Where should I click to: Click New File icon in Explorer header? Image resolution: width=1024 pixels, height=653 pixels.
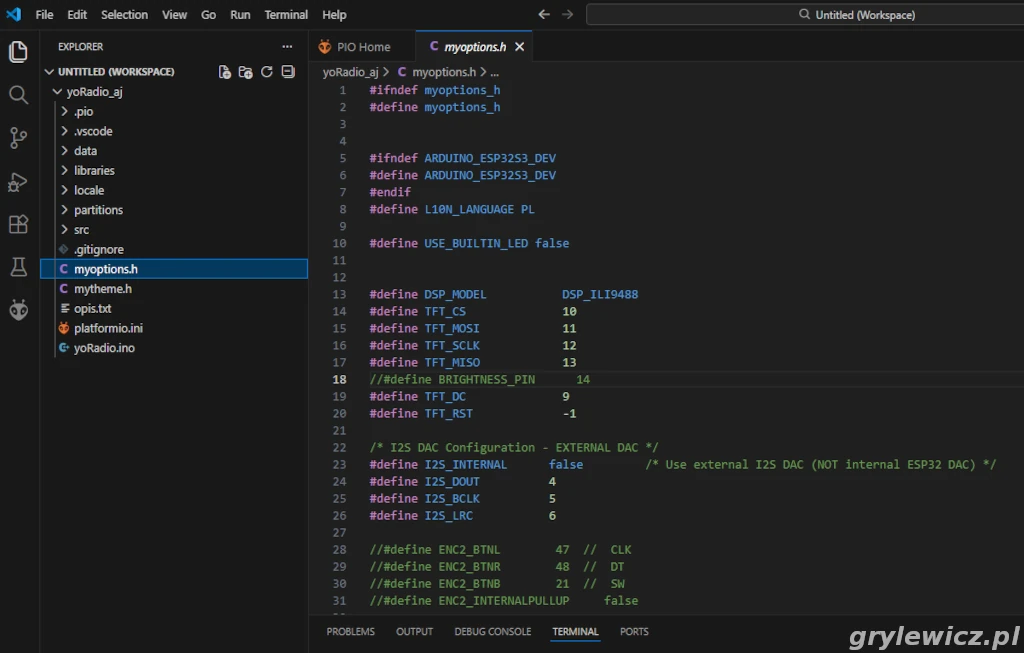click(x=225, y=72)
